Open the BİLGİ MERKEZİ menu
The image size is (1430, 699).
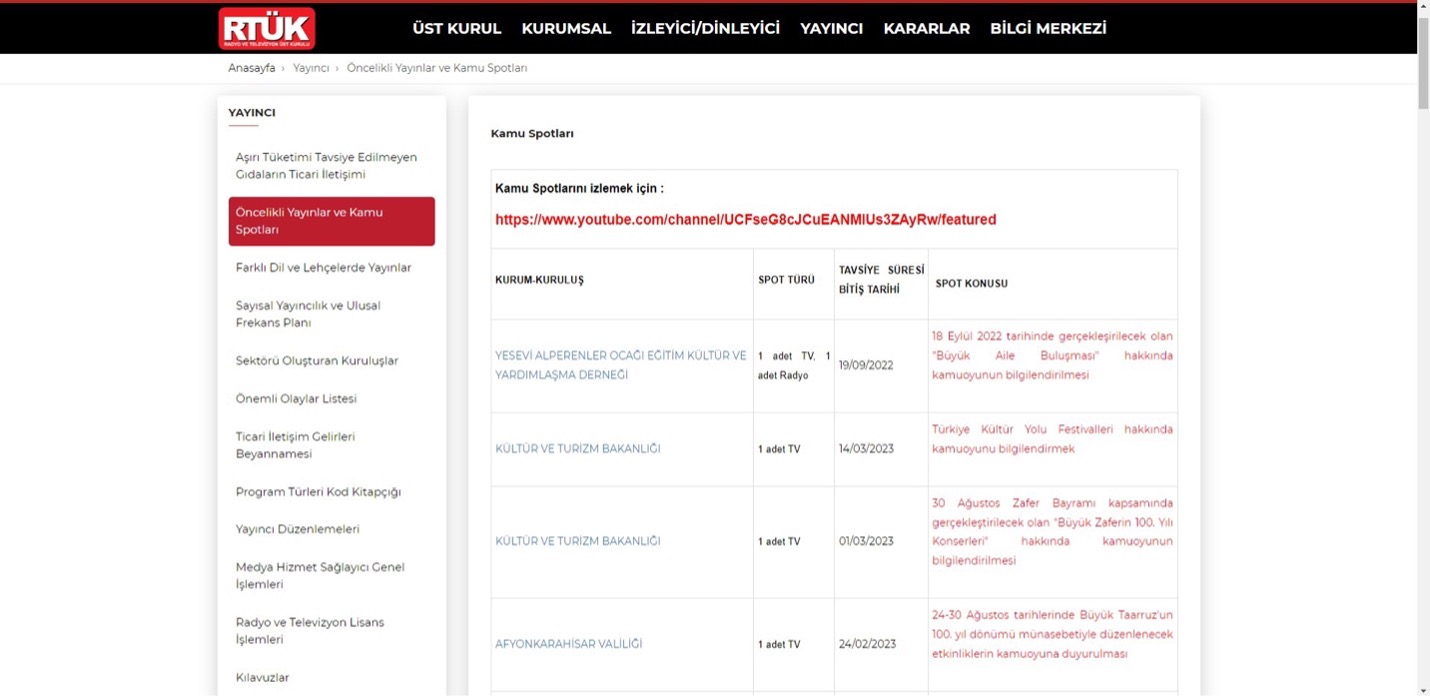(x=1048, y=29)
